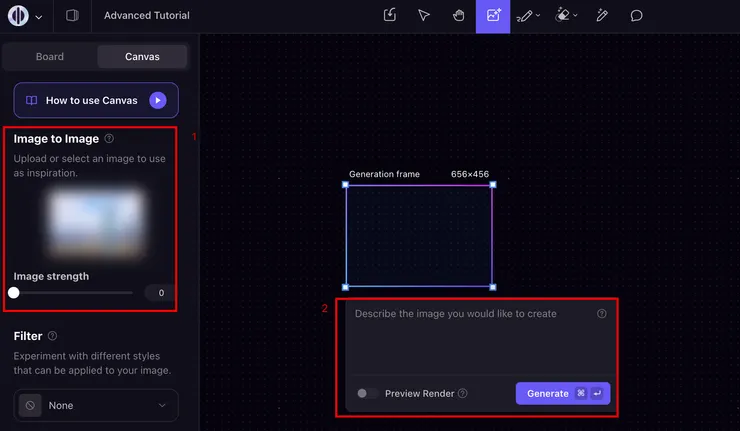
Task: Expand the eraser tool options chevron
Action: click(x=577, y=16)
